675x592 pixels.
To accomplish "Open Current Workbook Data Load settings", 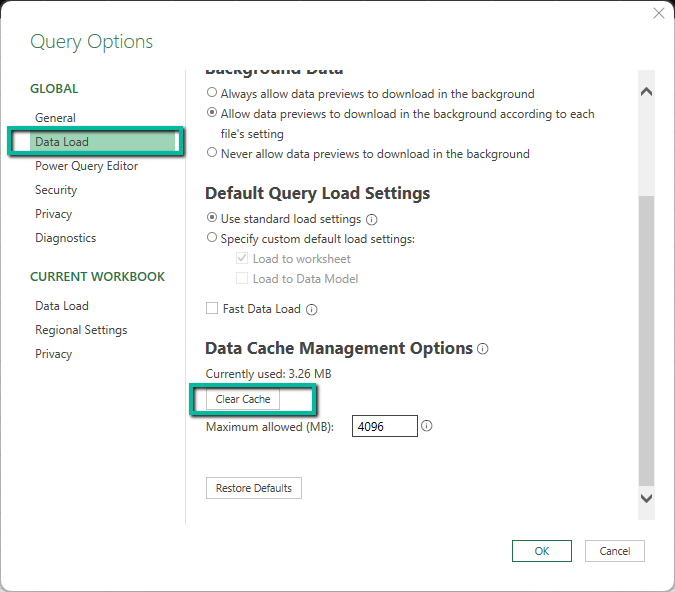I will [62, 306].
